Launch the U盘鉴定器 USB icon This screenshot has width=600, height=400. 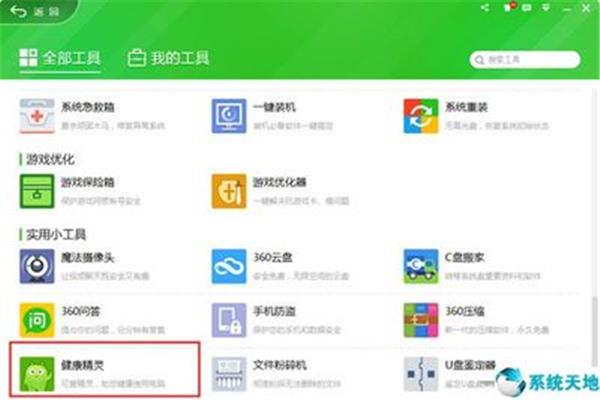tap(421, 374)
